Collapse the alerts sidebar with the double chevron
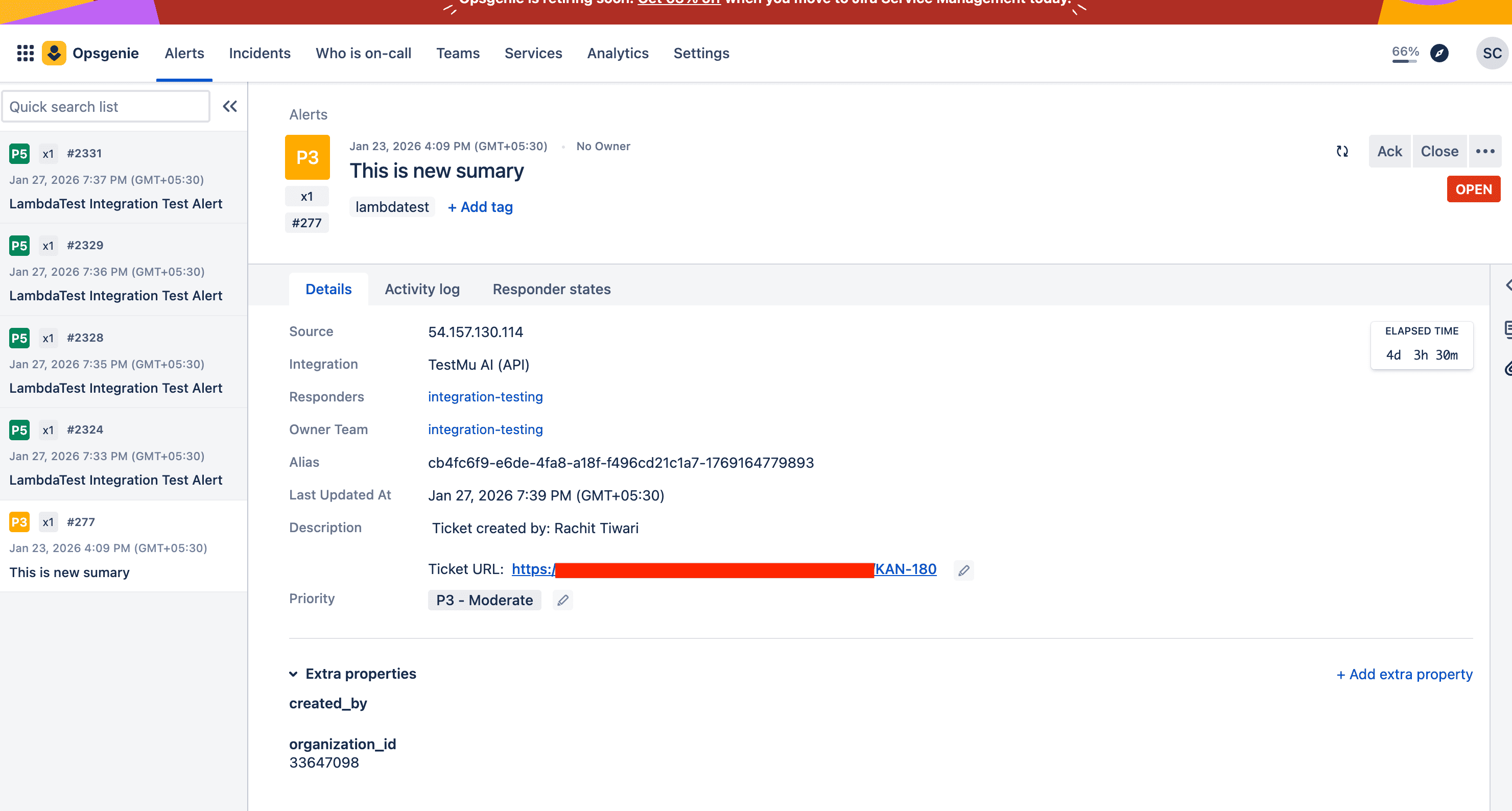This screenshot has width=1512, height=811. tap(230, 106)
